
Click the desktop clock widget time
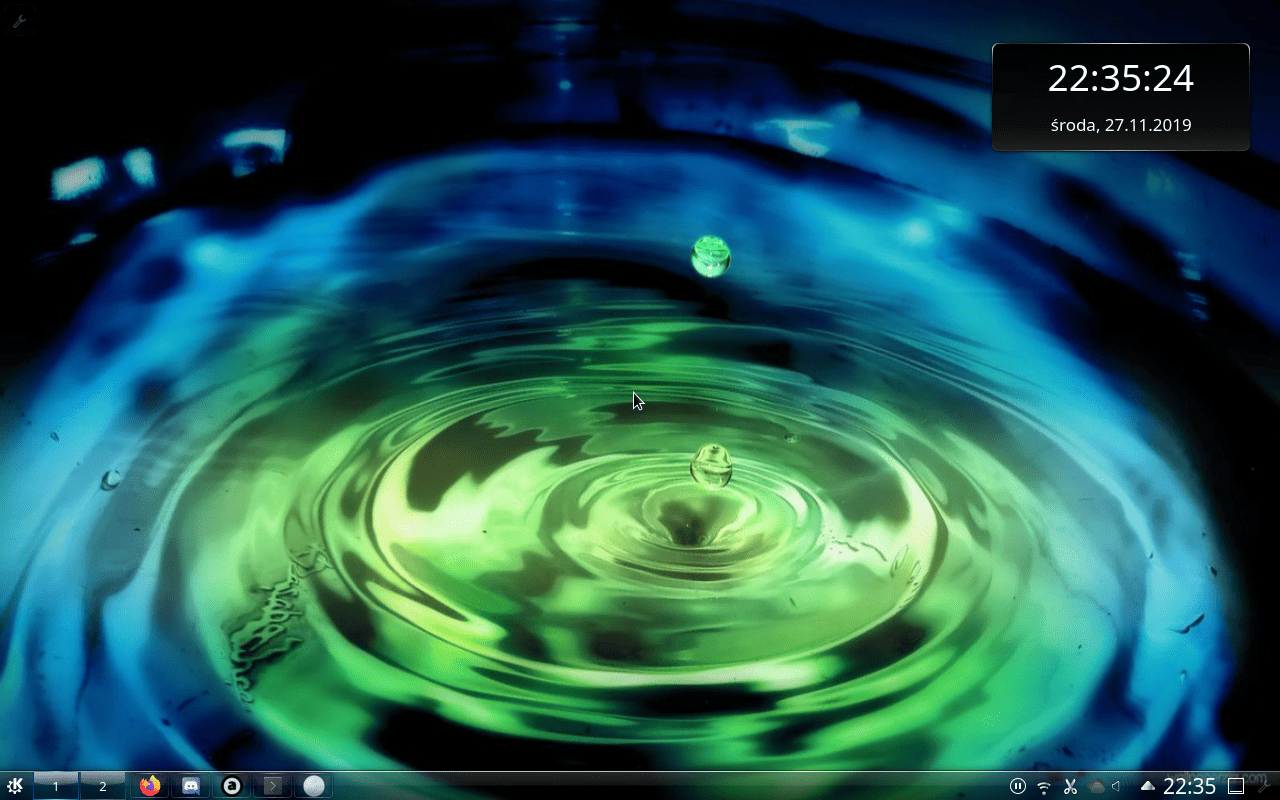(x=1120, y=79)
